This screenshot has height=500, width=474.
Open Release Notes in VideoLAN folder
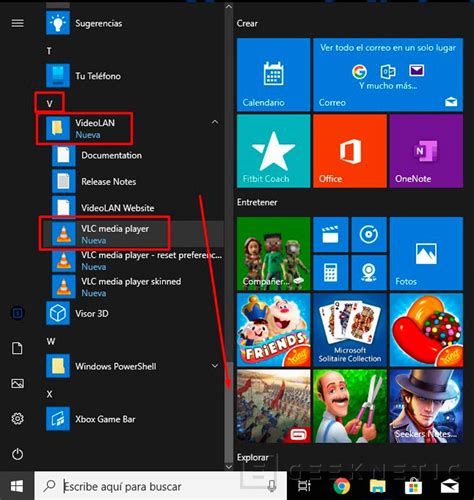137,182
